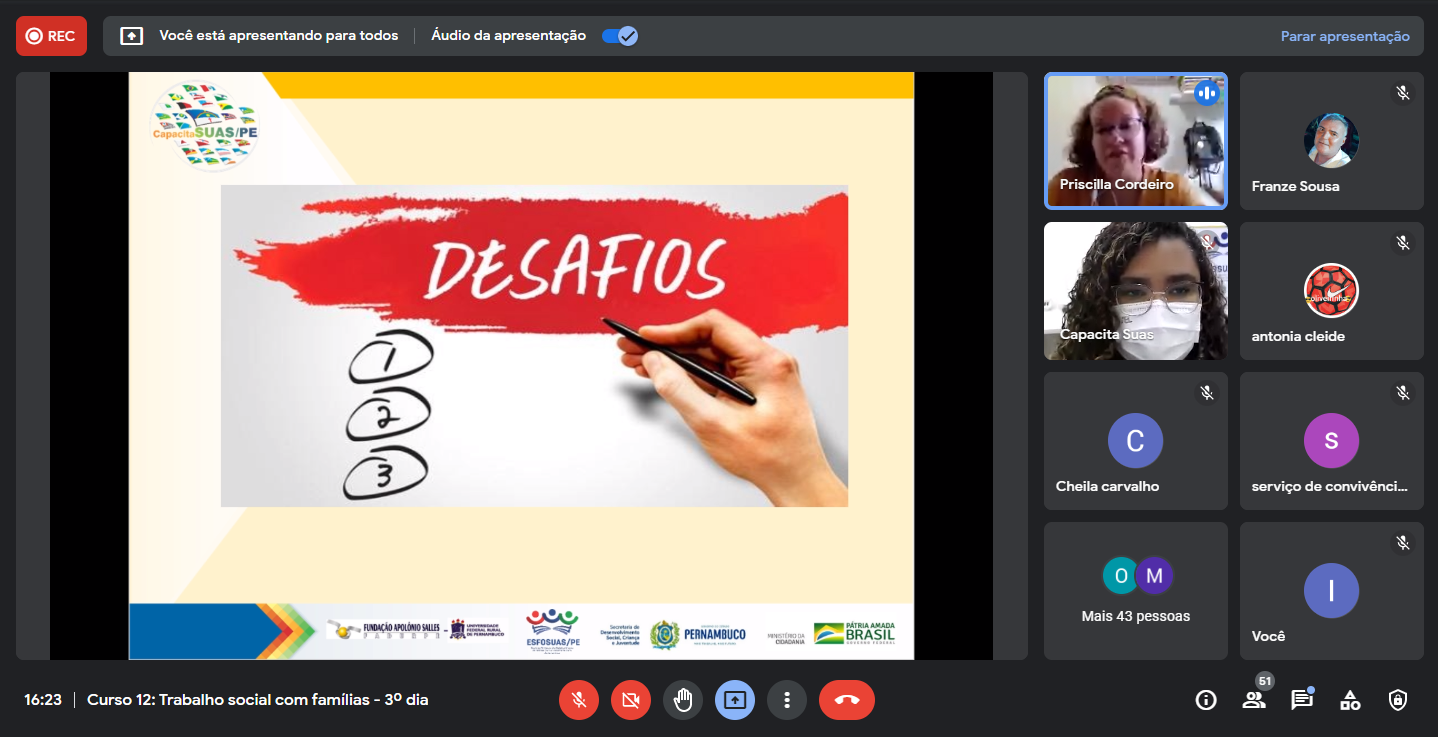This screenshot has width=1438, height=737.
Task: Select the Cheila carvalho participant tile
Action: 1135,441
